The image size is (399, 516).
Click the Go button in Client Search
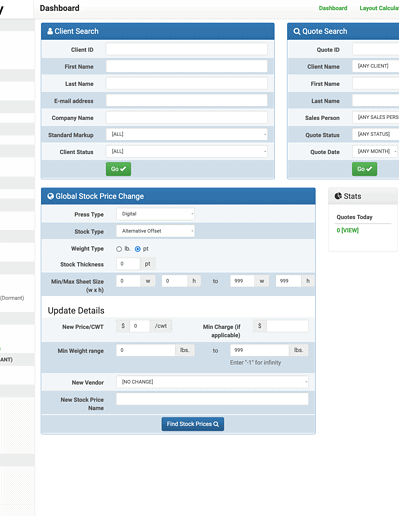pos(118,169)
